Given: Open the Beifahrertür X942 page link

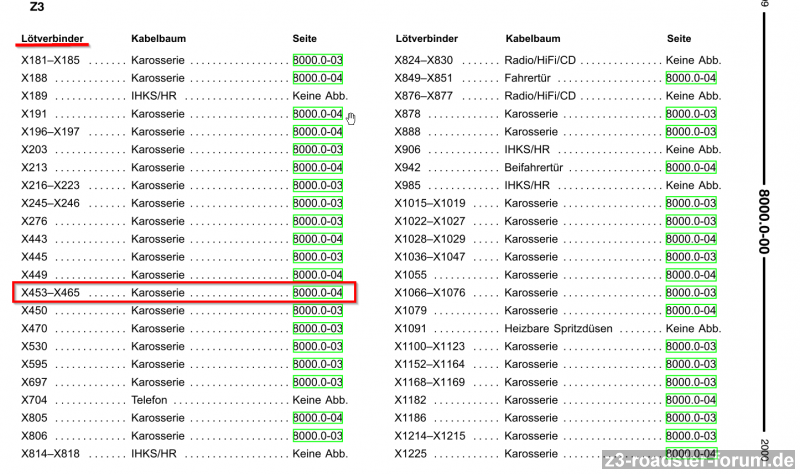Looking at the screenshot, I should pyautogui.click(x=691, y=168).
